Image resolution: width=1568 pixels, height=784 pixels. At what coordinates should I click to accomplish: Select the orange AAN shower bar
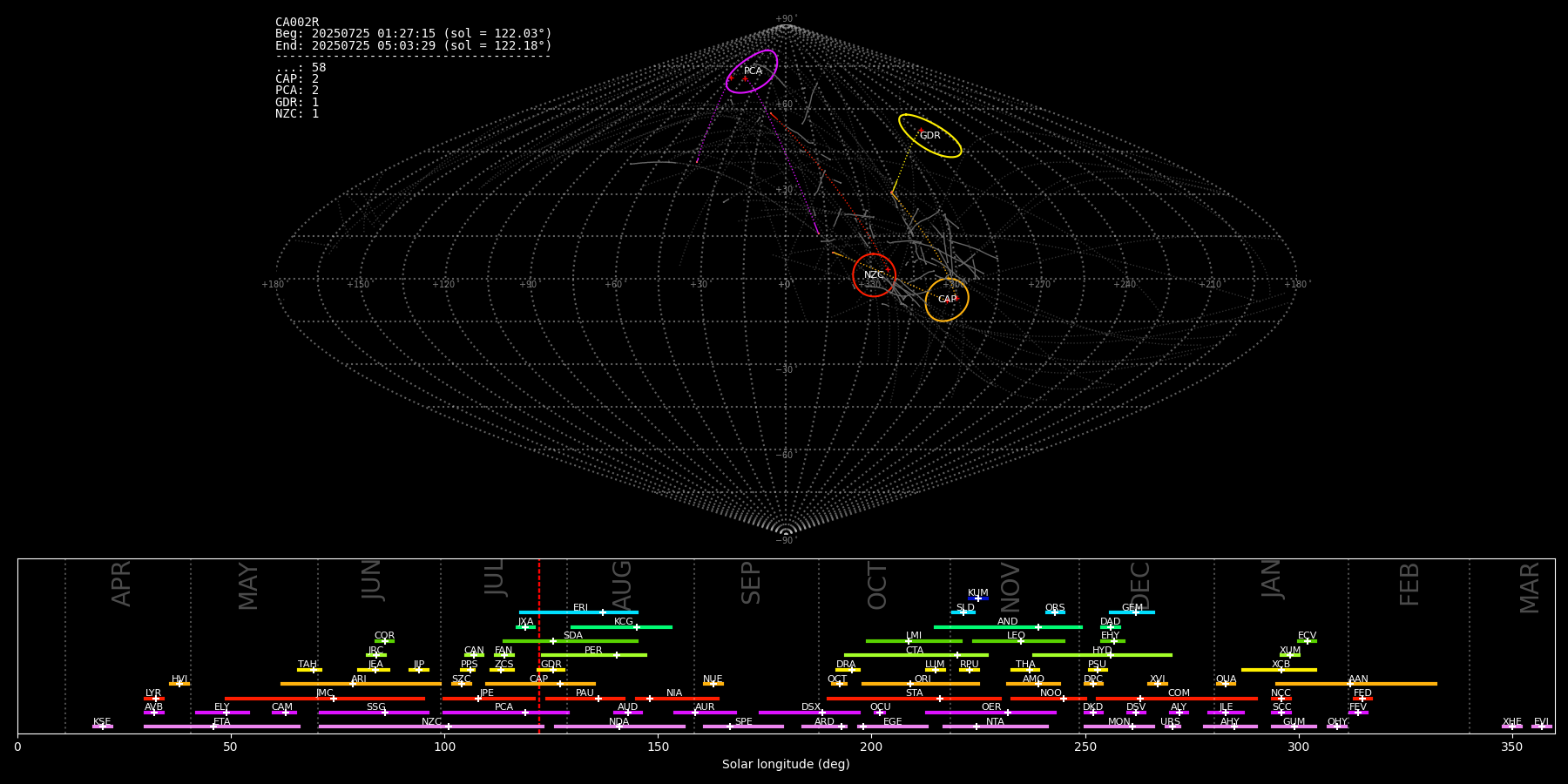point(1356,684)
